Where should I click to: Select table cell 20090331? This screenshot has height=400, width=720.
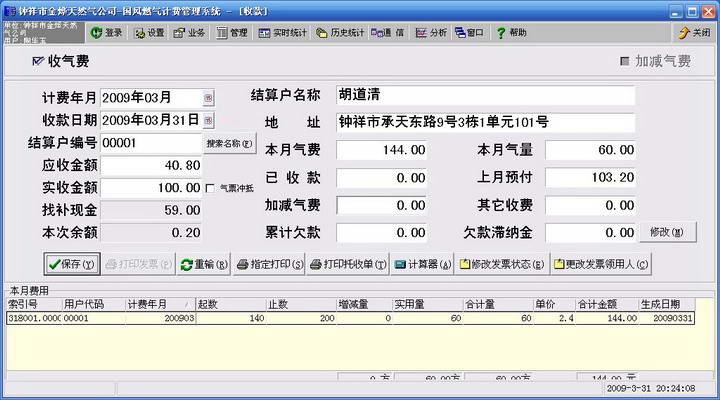667,318
